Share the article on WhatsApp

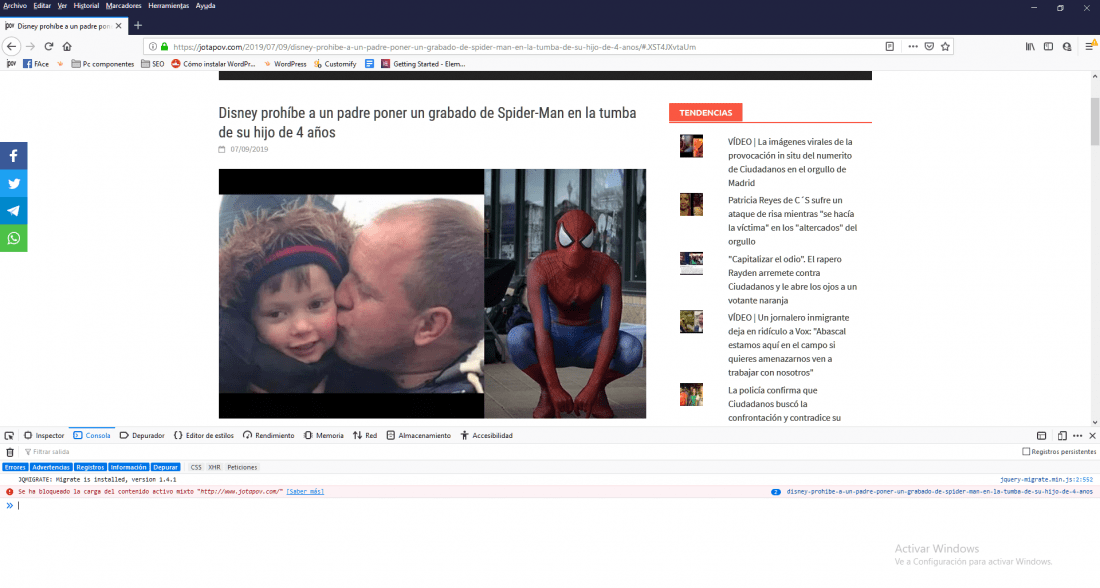coord(13,238)
